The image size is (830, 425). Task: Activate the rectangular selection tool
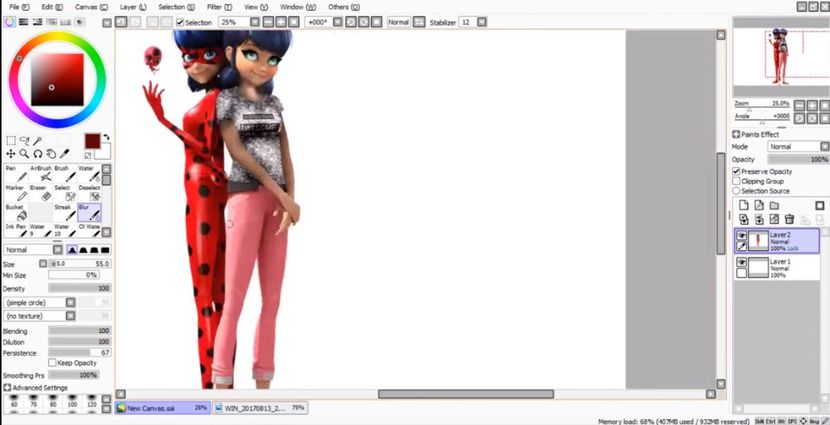pos(11,141)
